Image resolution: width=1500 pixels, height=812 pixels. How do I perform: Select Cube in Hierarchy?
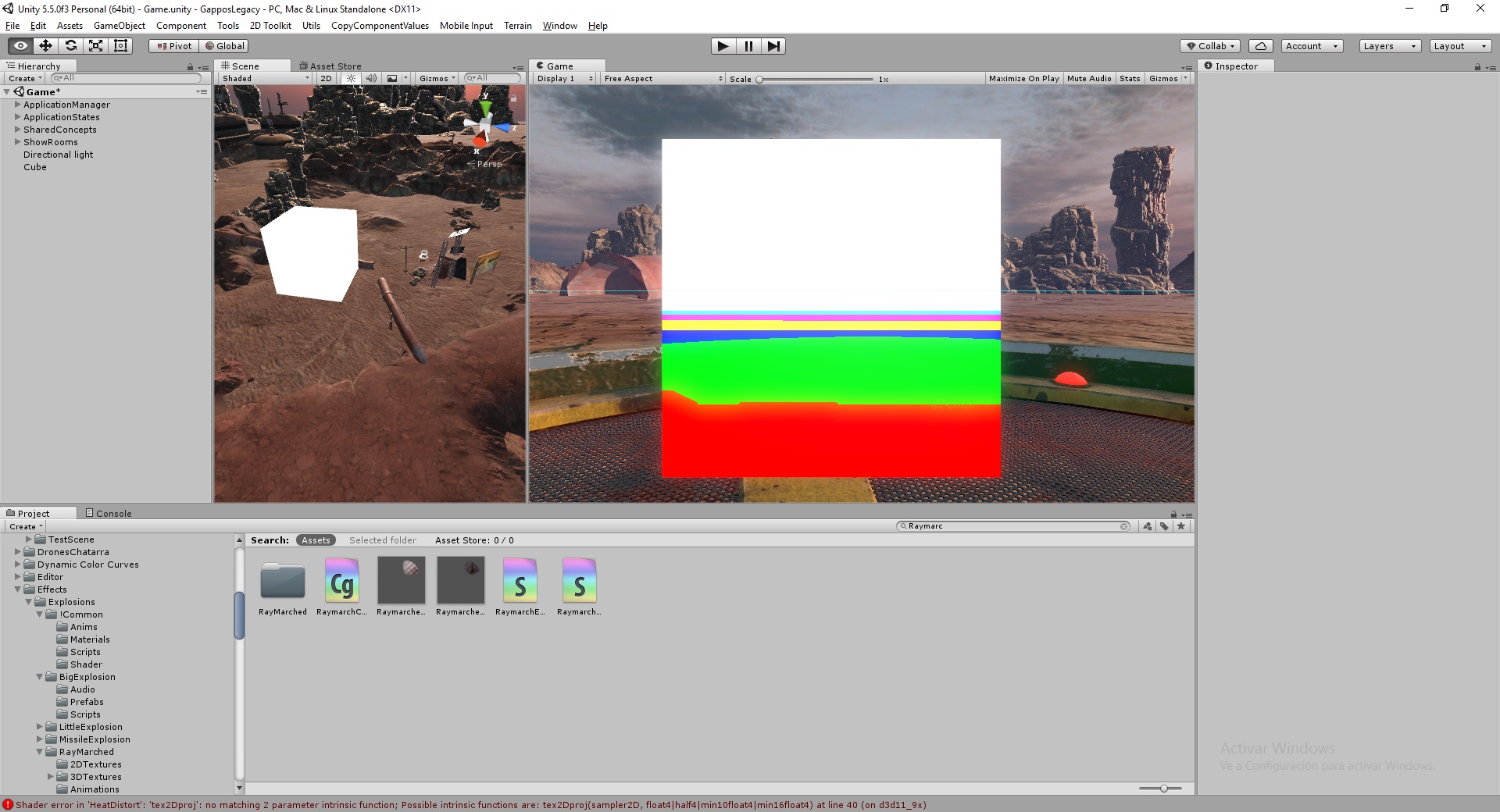tap(35, 167)
